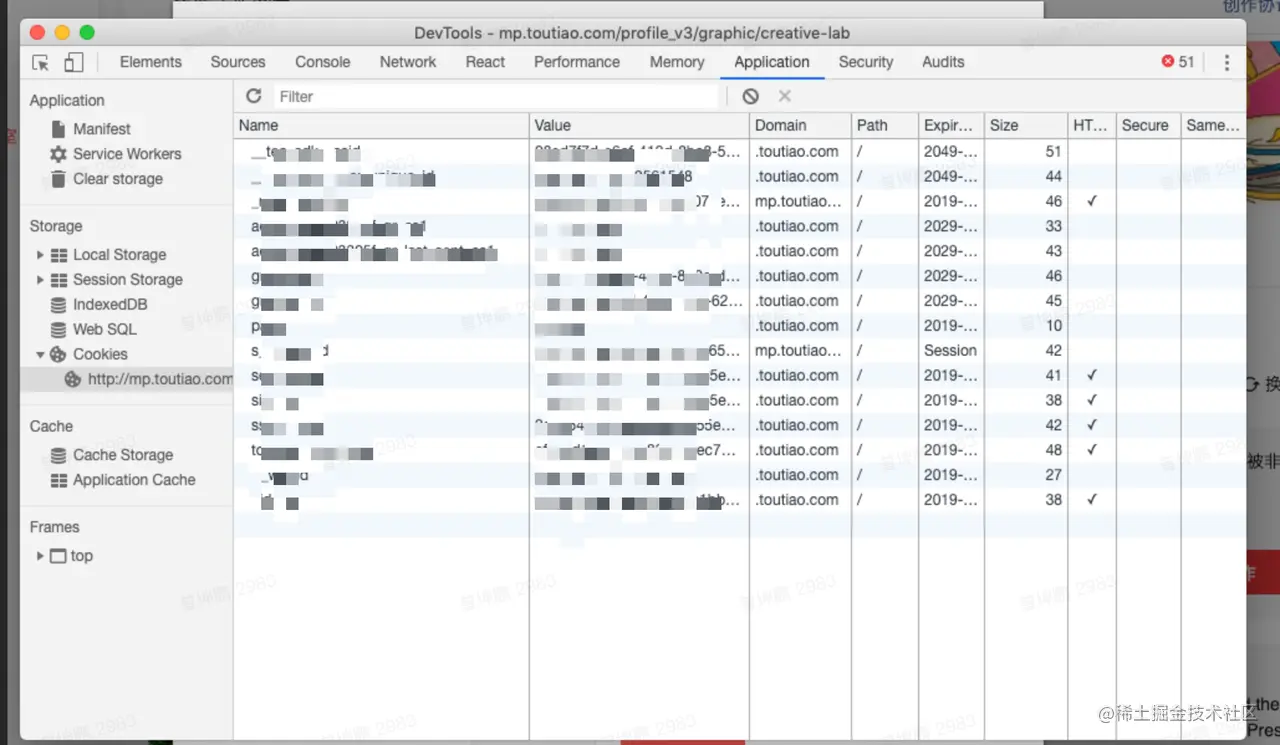Viewport: 1280px width, 745px height.
Task: Open the error count indicator showing 51
Action: click(x=1178, y=62)
